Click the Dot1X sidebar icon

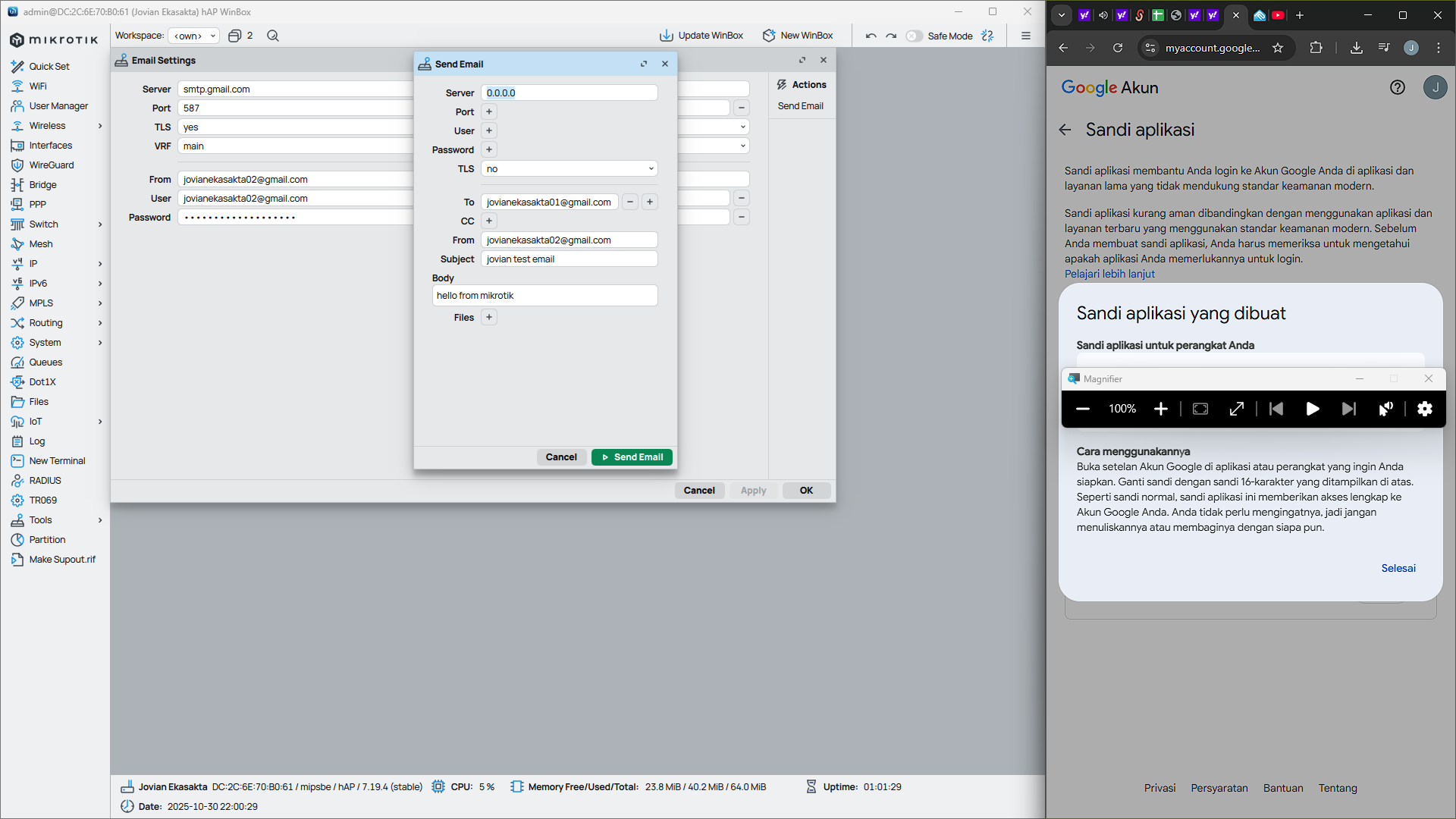click(17, 382)
